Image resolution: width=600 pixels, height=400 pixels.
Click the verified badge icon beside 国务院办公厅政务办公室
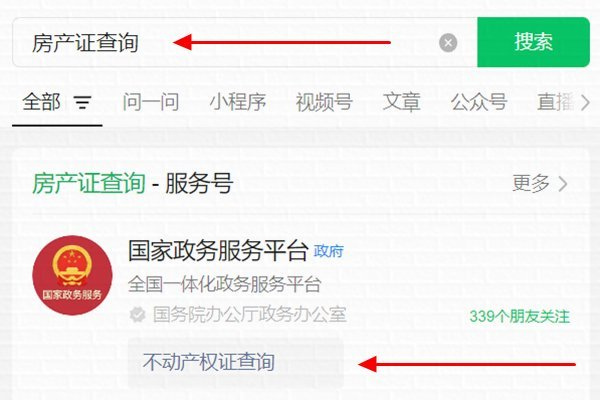coord(137,315)
